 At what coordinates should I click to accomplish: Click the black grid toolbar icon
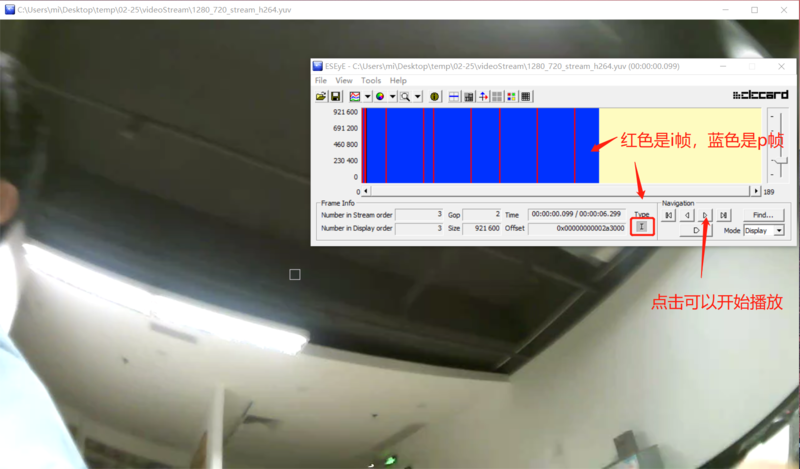point(526,97)
